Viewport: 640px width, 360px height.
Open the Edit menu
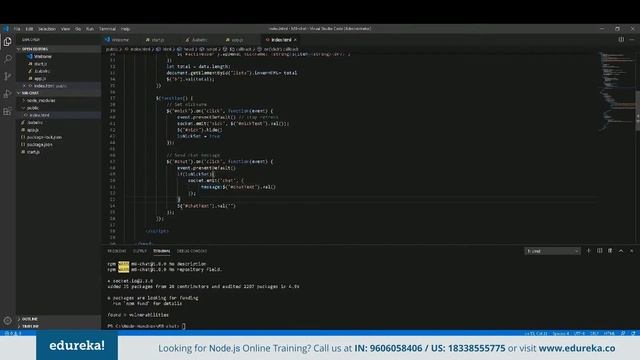[x=29, y=29]
